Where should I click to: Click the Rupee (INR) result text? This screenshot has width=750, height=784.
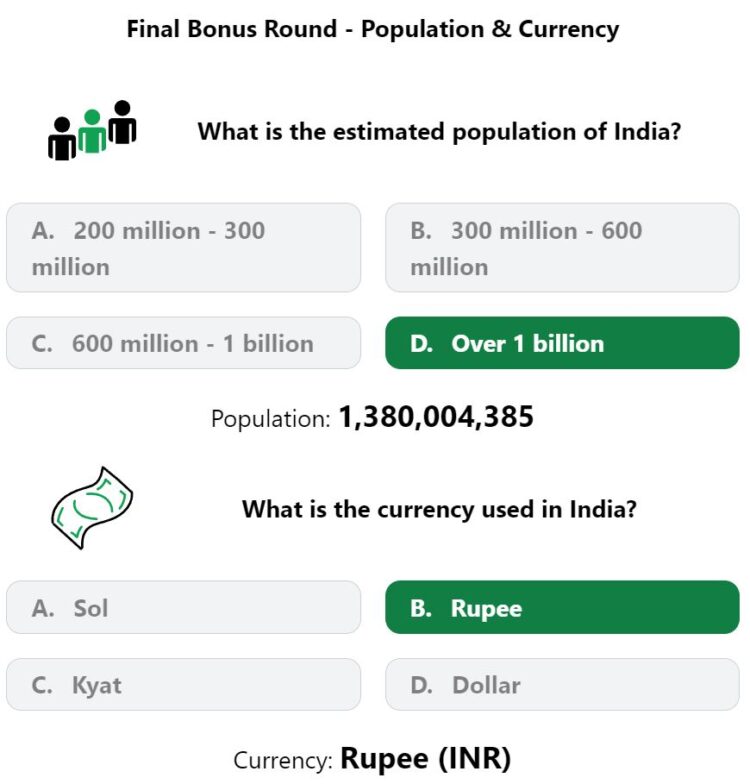[426, 758]
